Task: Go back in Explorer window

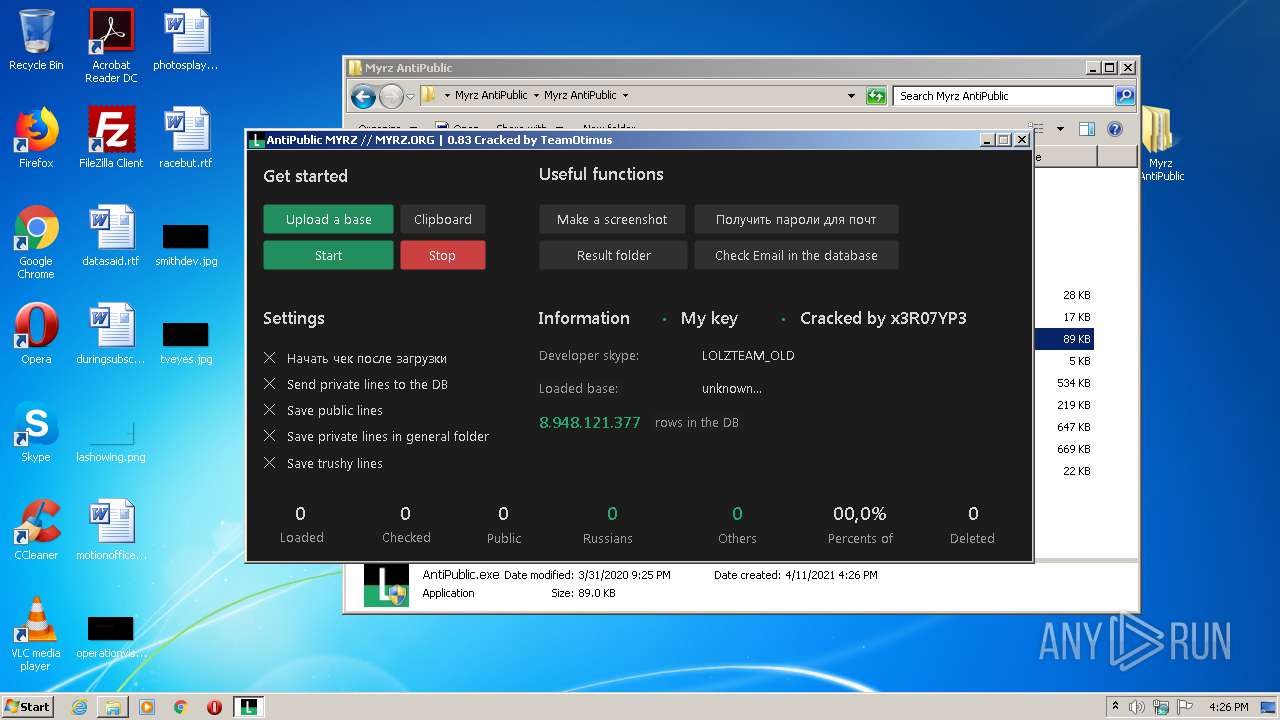Action: point(364,96)
